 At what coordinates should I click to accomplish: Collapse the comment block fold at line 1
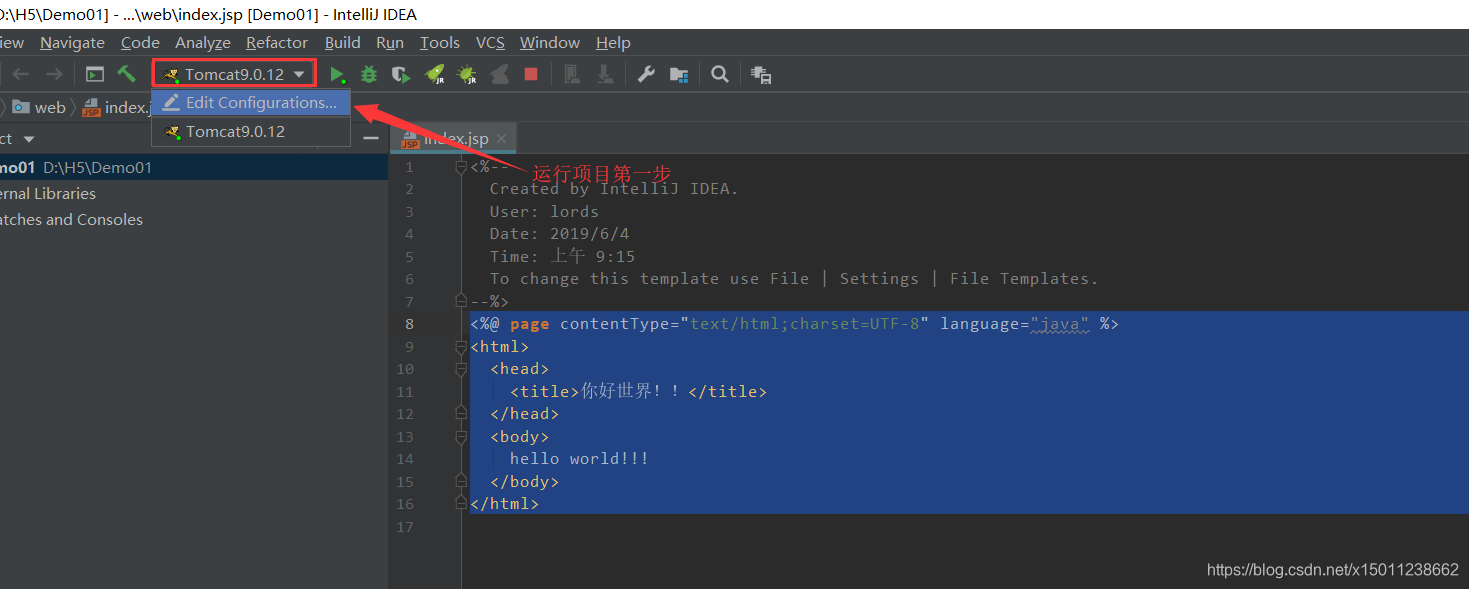pyautogui.click(x=461, y=166)
